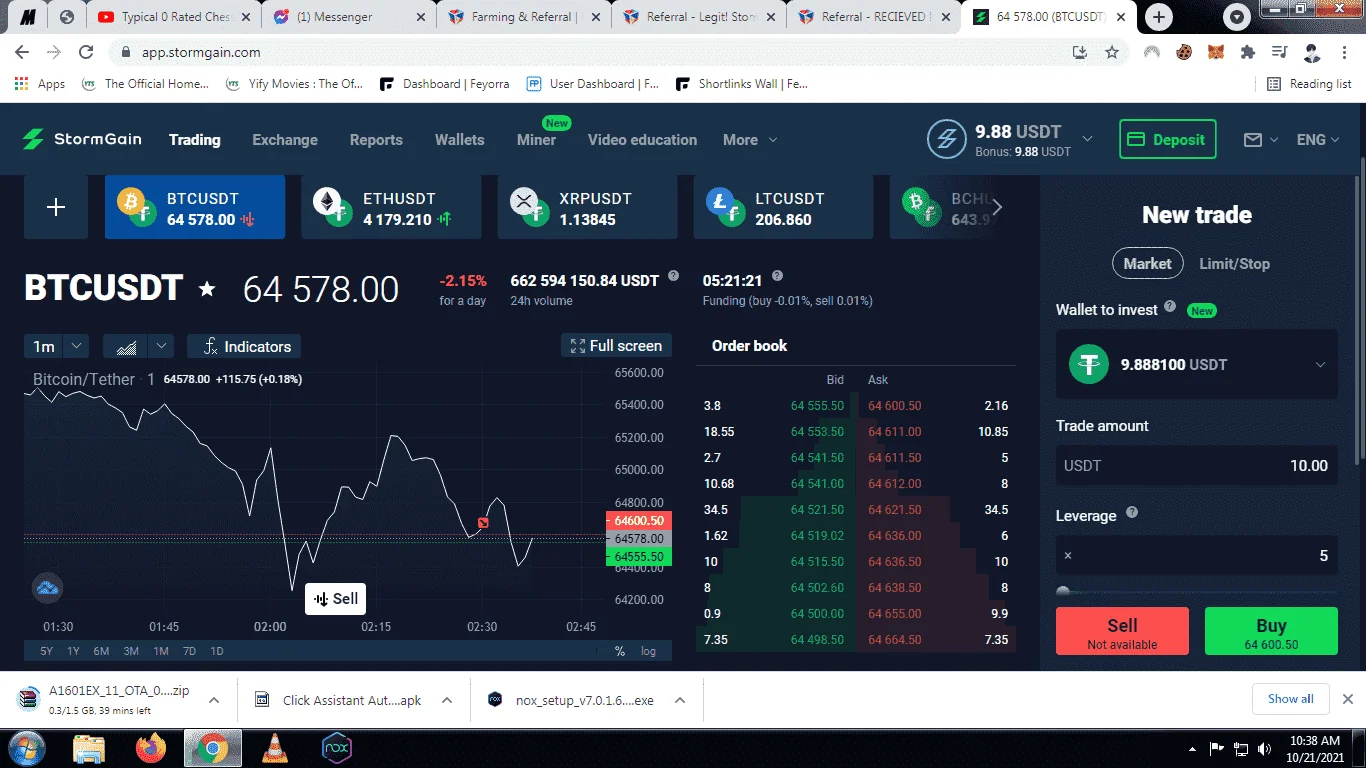Click the leverage slider handle
Viewport: 1366px width, 768px height.
pos(1063,592)
